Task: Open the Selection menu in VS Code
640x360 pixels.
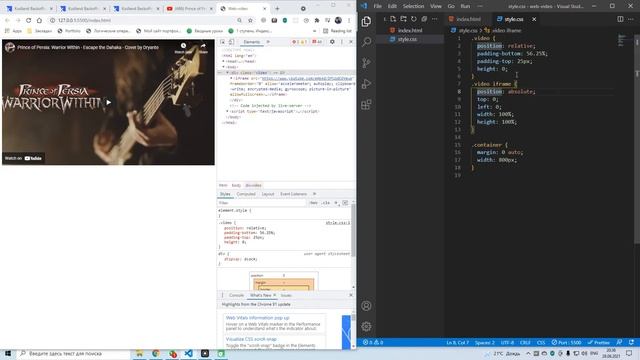Action: tap(413, 6)
